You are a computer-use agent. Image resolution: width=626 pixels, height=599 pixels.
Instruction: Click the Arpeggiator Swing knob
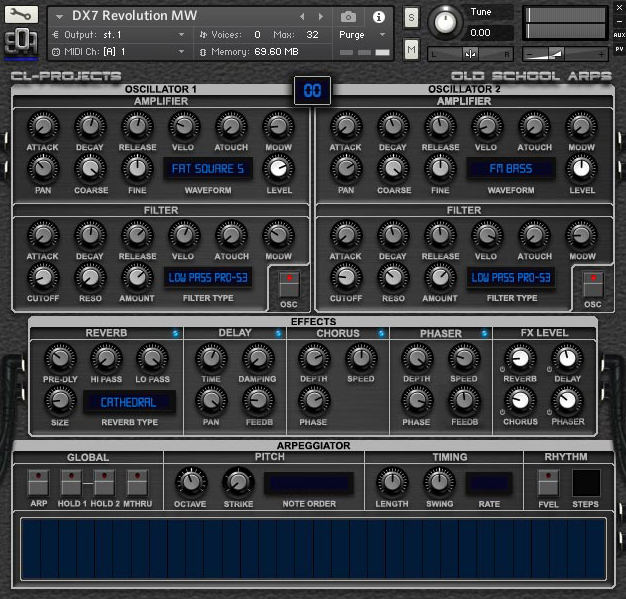[439, 482]
